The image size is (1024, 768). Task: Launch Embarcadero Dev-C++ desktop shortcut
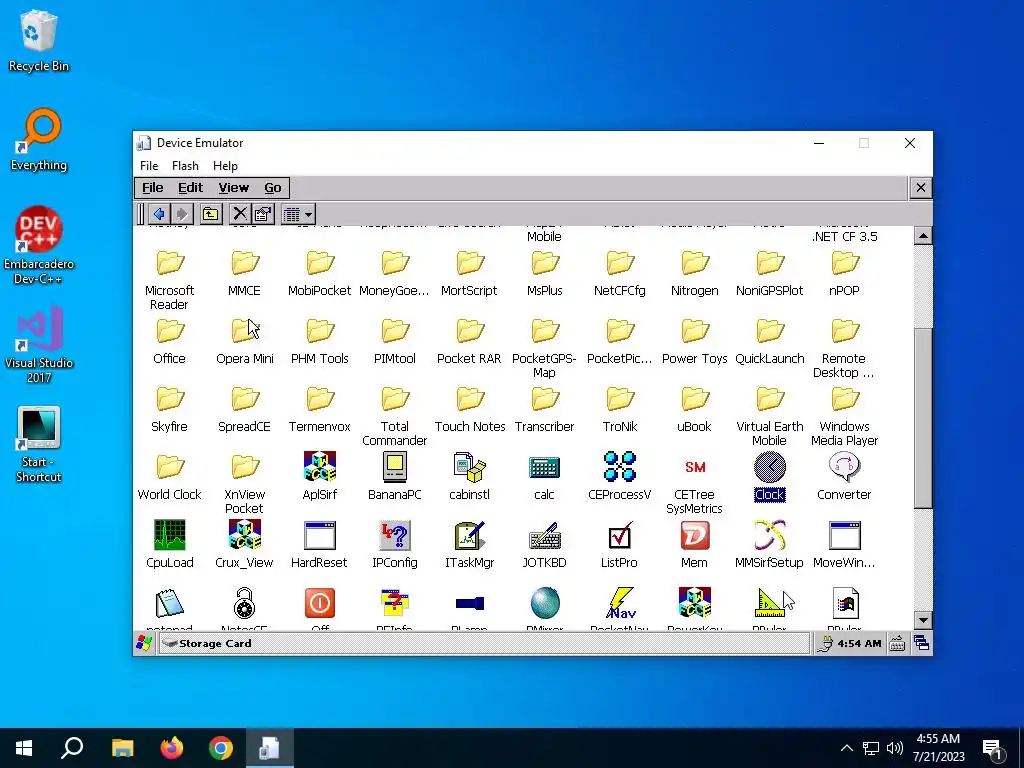pyautogui.click(x=39, y=246)
